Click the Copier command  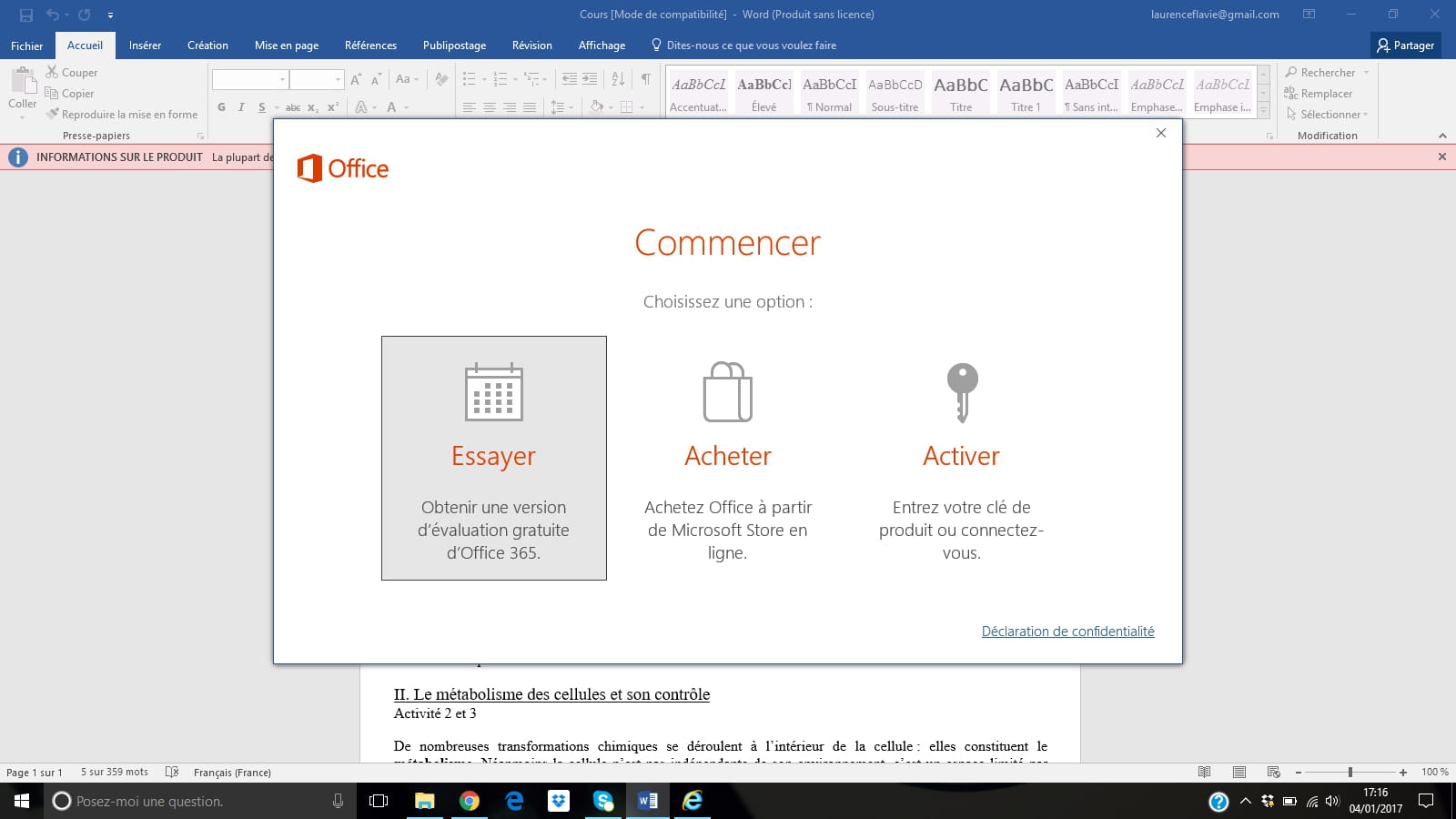[x=70, y=94]
